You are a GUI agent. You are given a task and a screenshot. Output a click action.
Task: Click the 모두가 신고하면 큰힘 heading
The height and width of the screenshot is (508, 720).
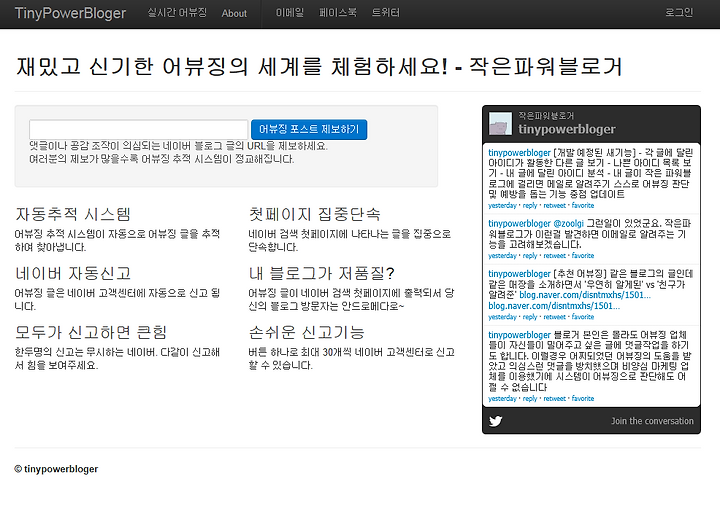tap(91, 332)
